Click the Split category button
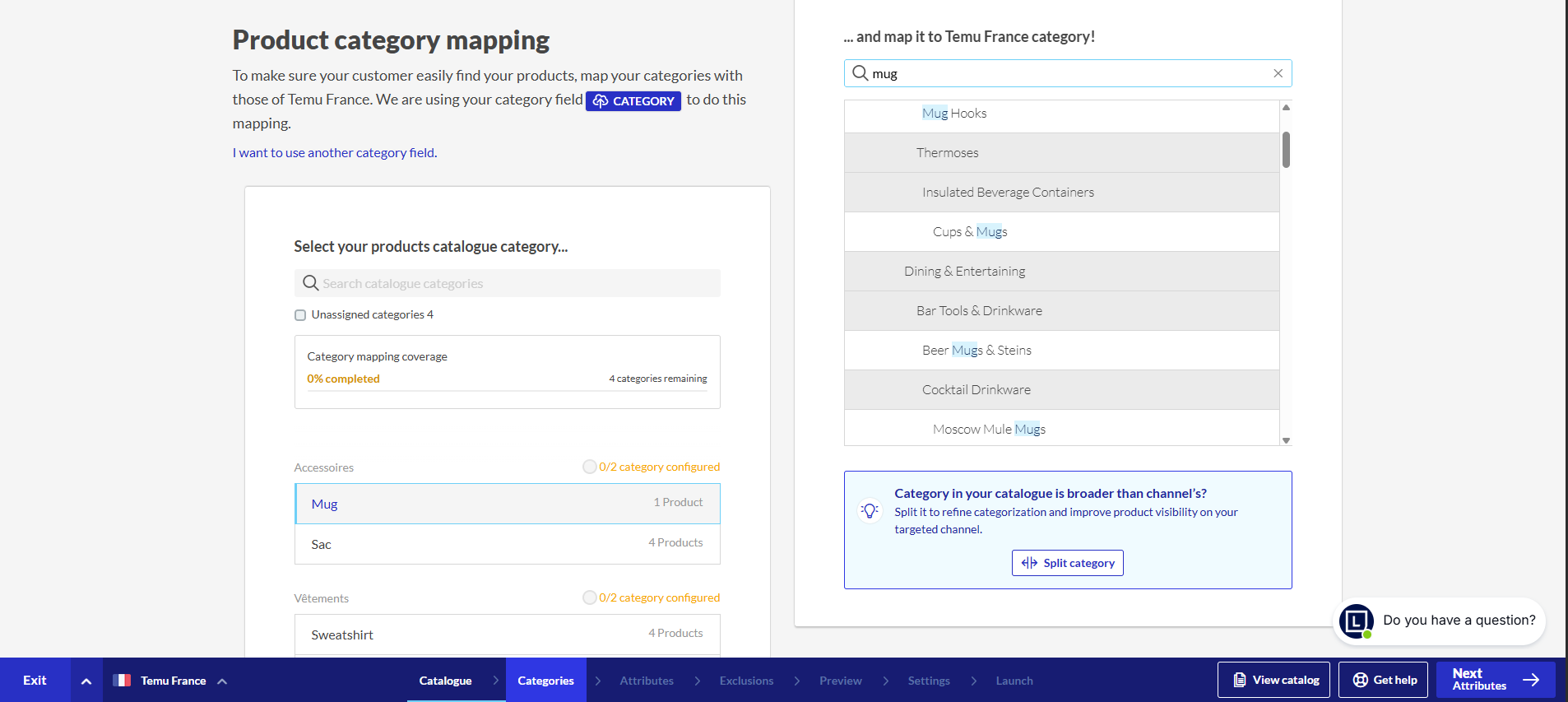 (x=1068, y=563)
